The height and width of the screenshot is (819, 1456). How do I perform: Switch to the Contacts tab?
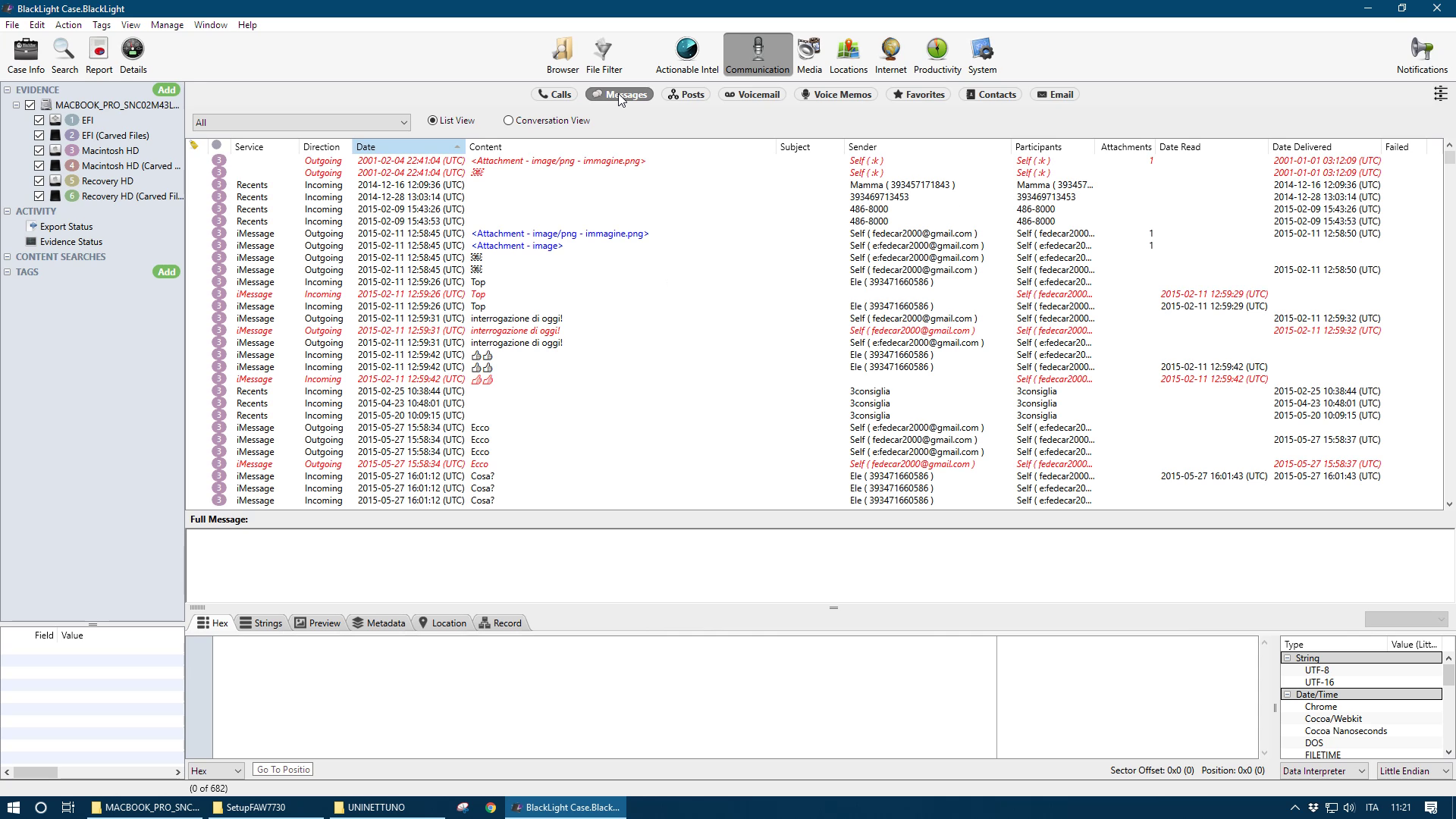click(x=990, y=95)
